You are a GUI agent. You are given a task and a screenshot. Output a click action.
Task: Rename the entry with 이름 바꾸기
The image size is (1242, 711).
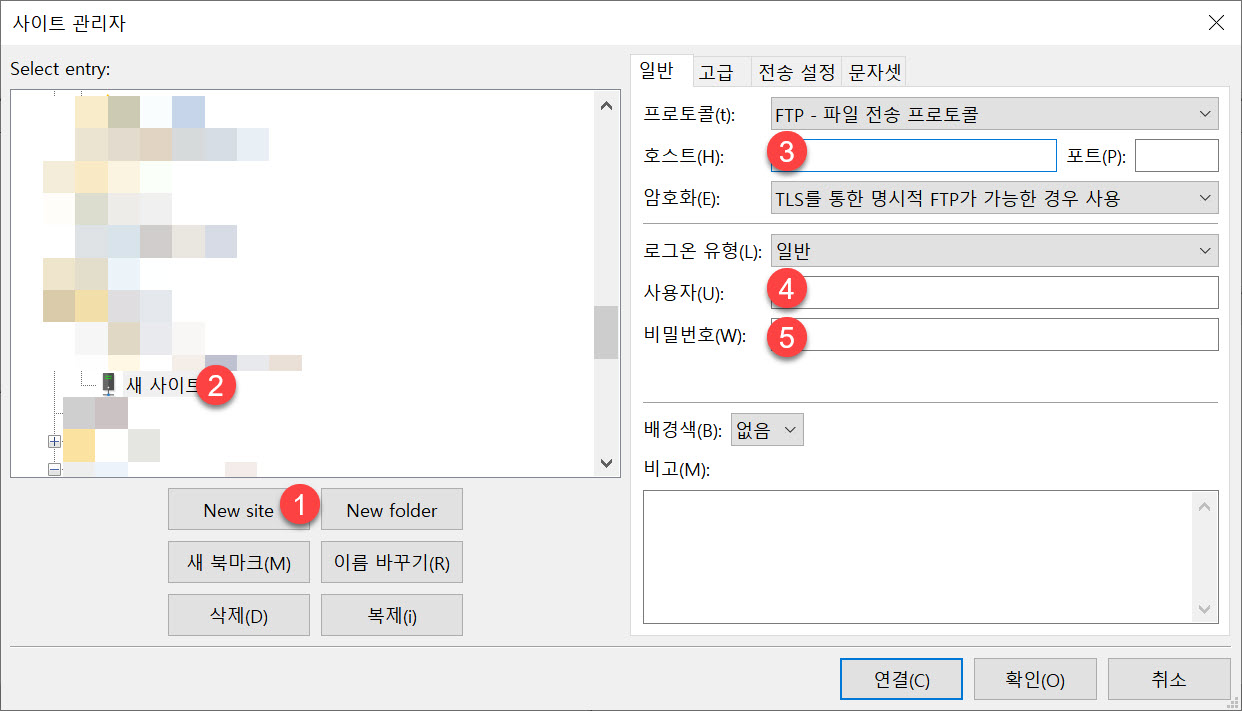coord(391,562)
